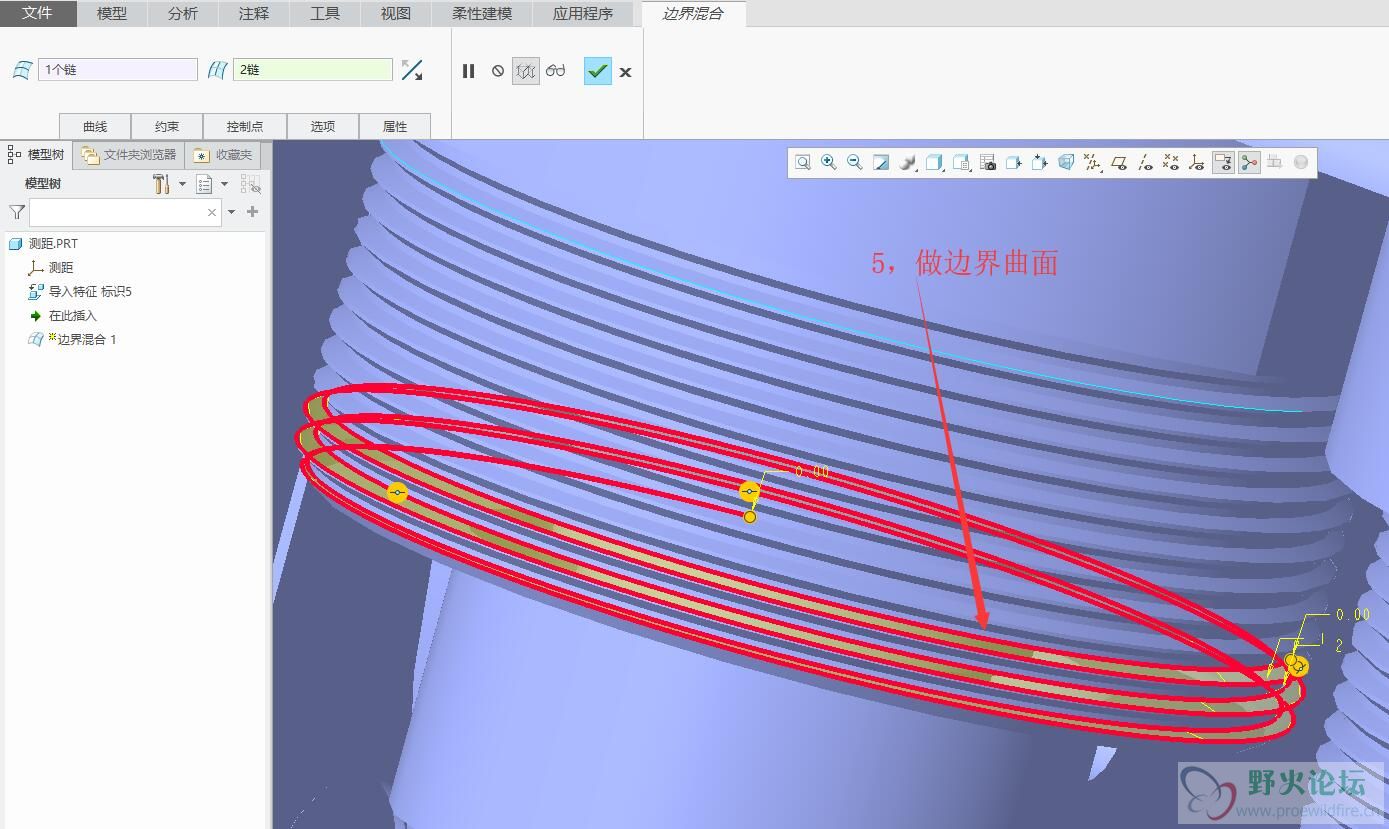Open model tree settings hammer dropdown

coord(168,184)
